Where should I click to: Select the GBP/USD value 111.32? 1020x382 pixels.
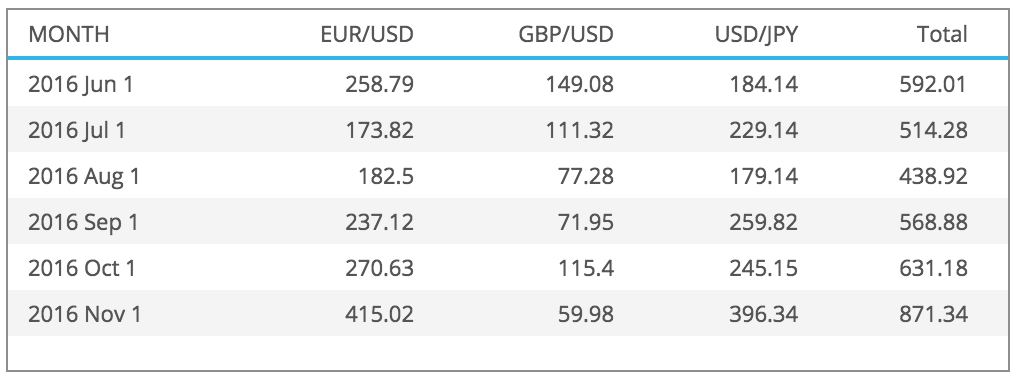coord(580,130)
